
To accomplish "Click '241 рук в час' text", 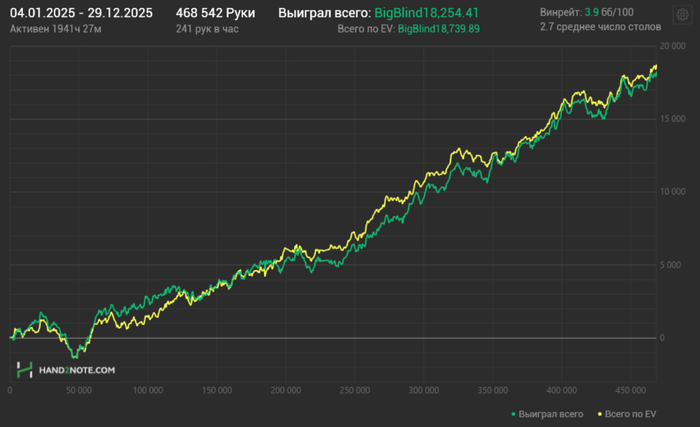I will point(207,29).
